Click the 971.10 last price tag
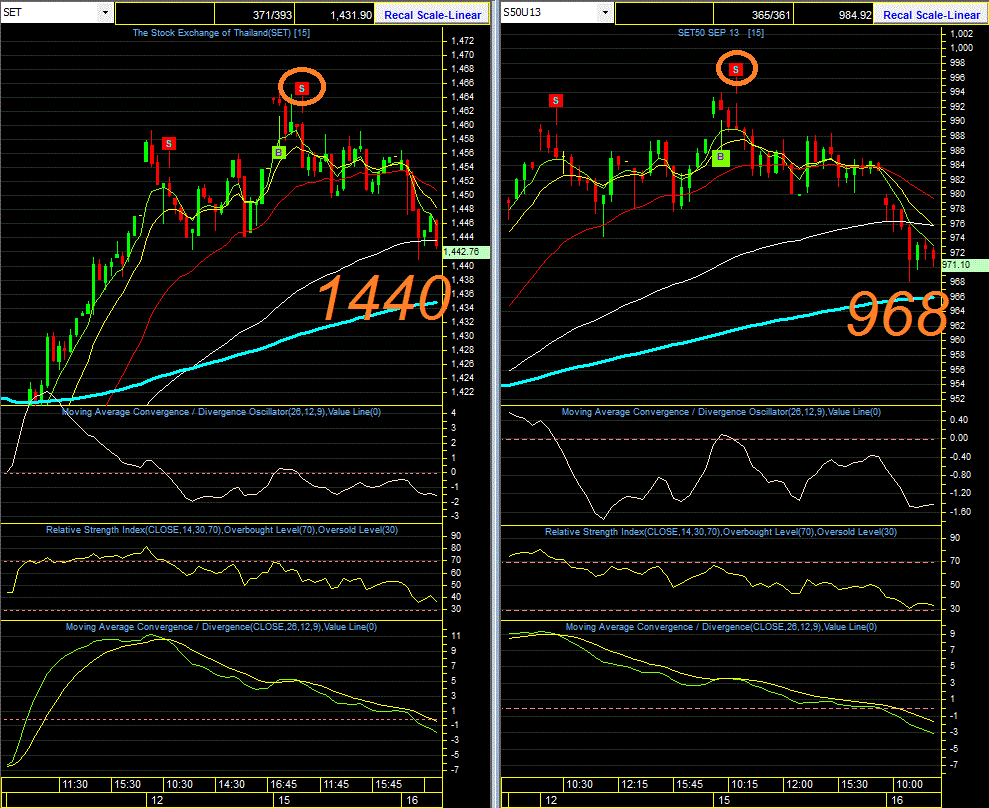989x808 pixels. (x=964, y=265)
